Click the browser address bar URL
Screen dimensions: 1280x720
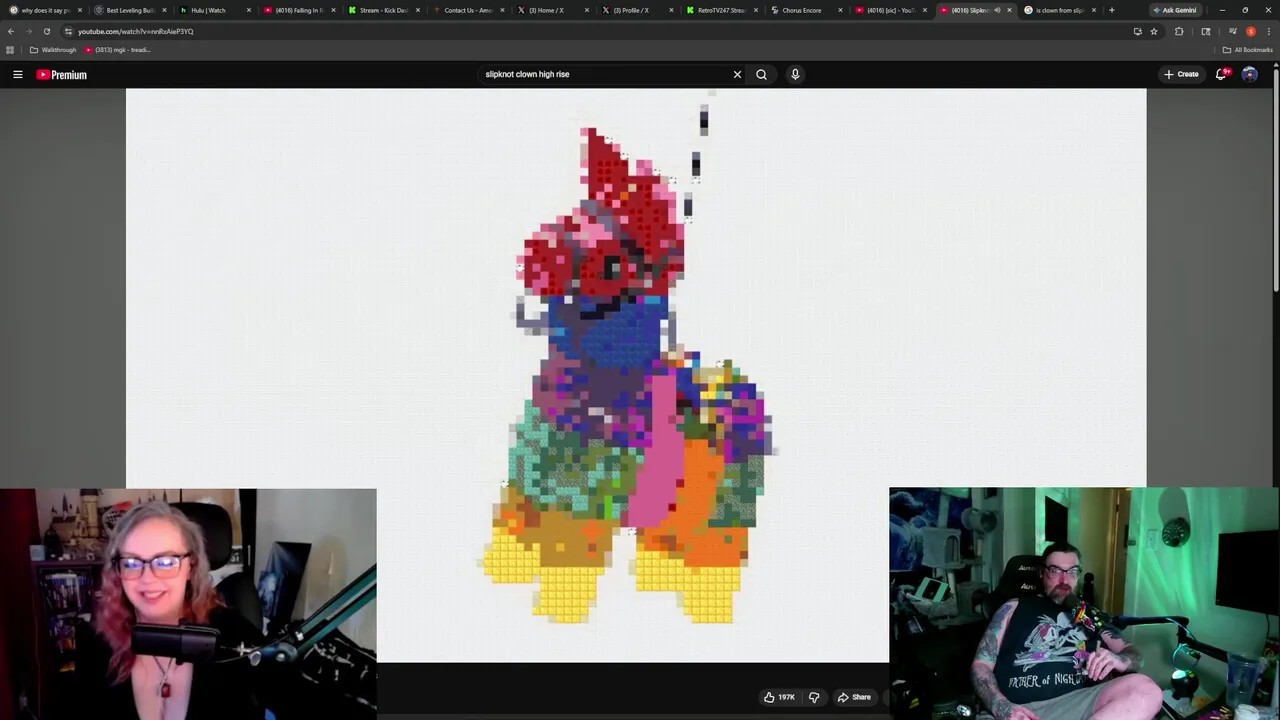pyautogui.click(x=136, y=31)
